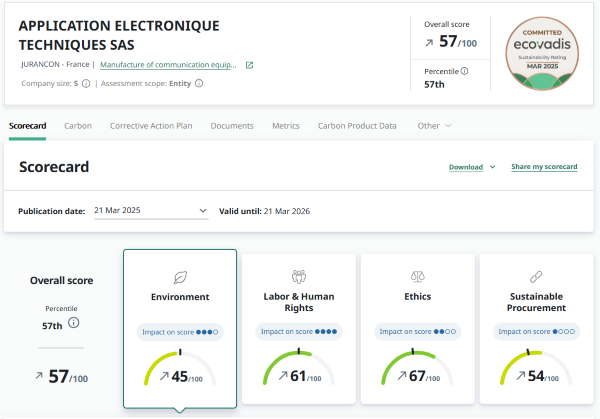Switch to the Documents tab
This screenshot has height=419, width=600.
[x=232, y=126]
